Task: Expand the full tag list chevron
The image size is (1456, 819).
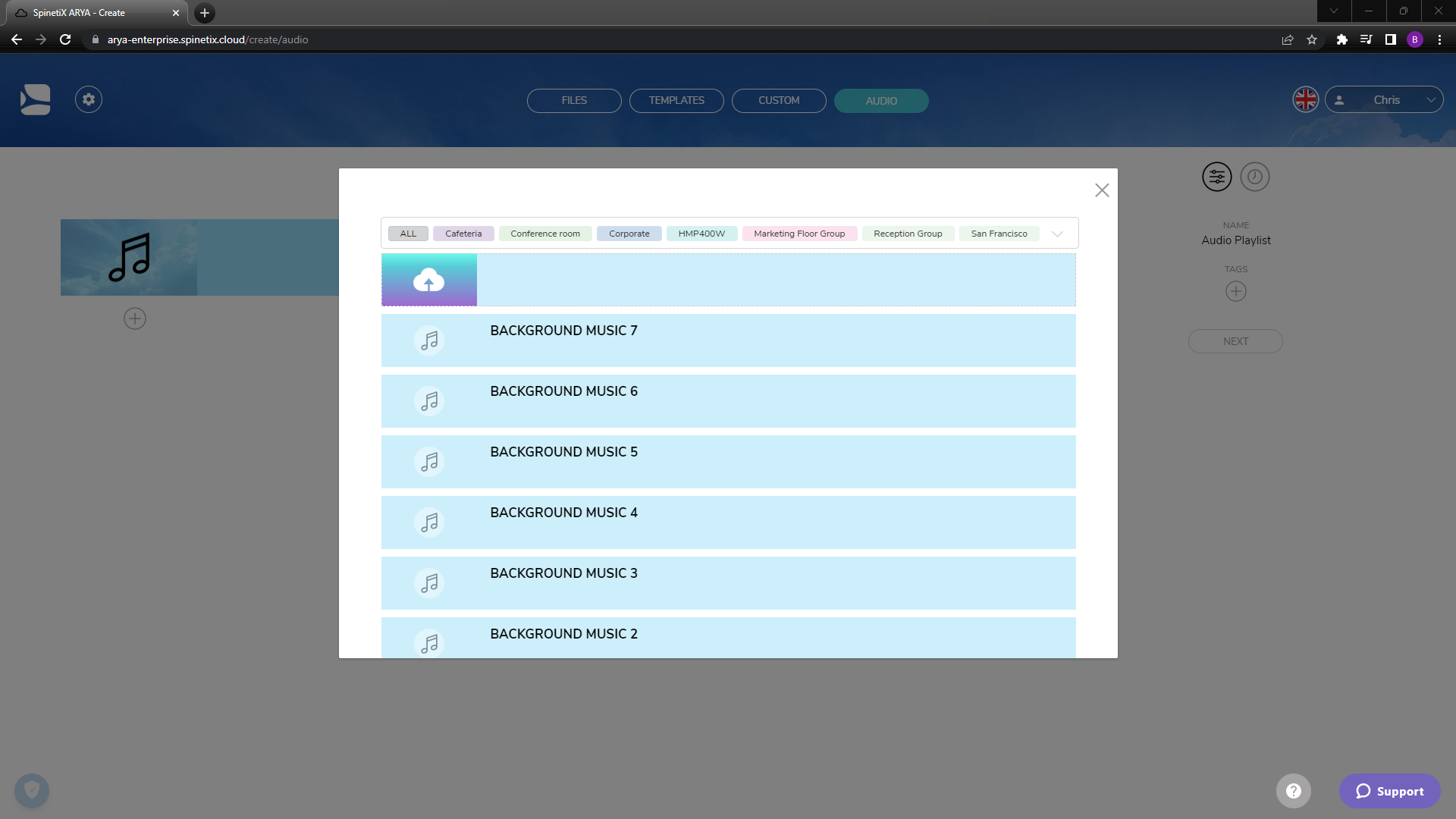Action: tap(1058, 234)
